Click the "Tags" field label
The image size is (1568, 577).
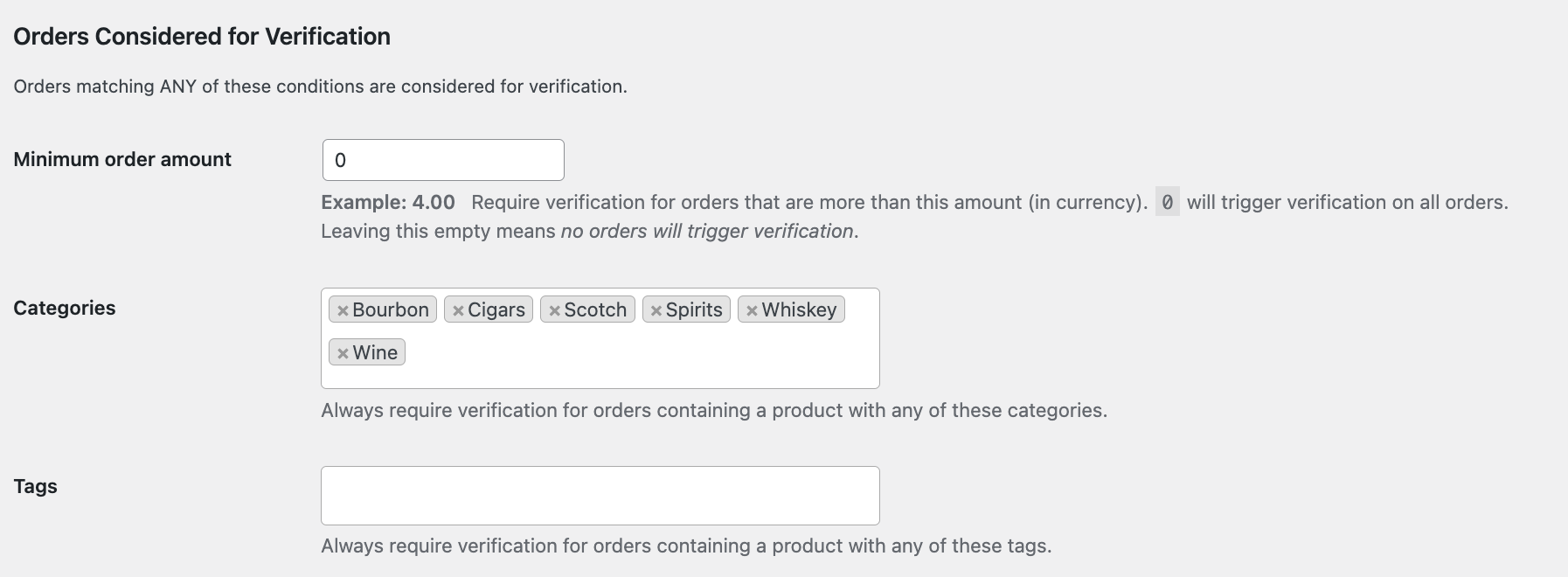click(35, 486)
